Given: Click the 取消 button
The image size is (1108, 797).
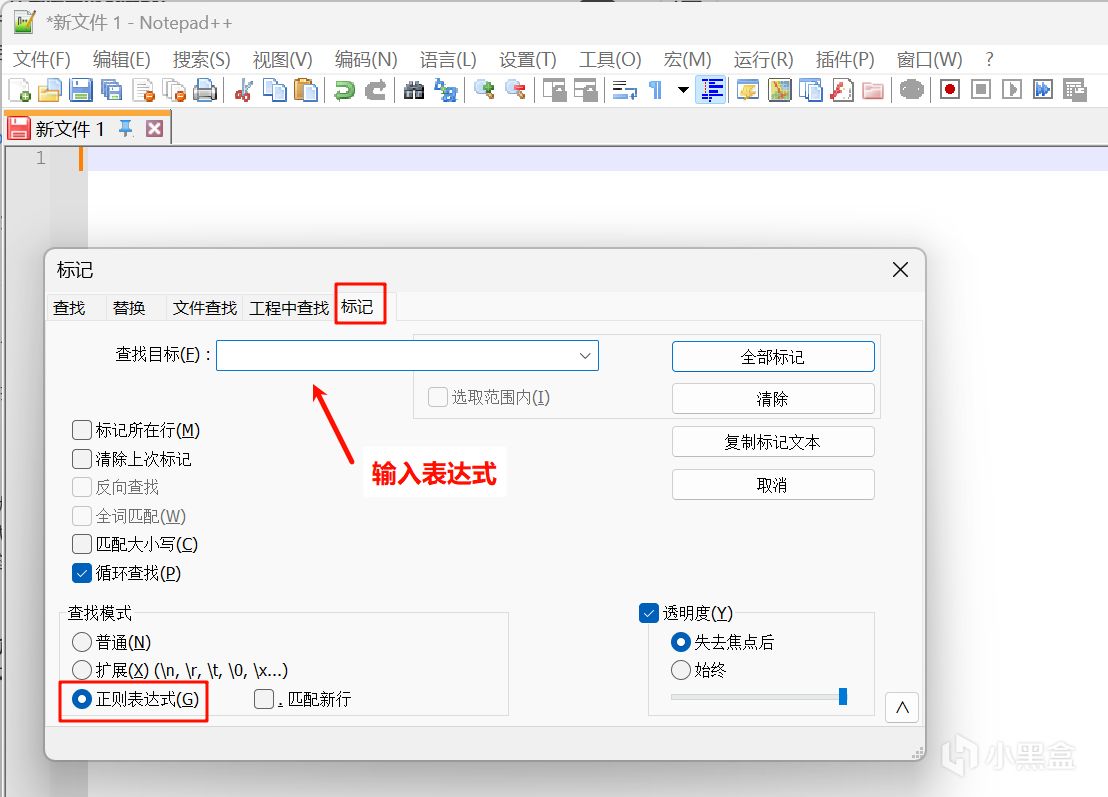Looking at the screenshot, I should pyautogui.click(x=773, y=485).
